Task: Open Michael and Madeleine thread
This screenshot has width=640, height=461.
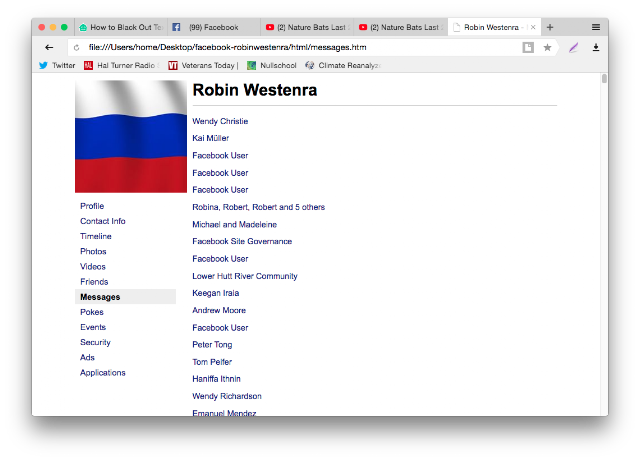Action: [x=235, y=225]
